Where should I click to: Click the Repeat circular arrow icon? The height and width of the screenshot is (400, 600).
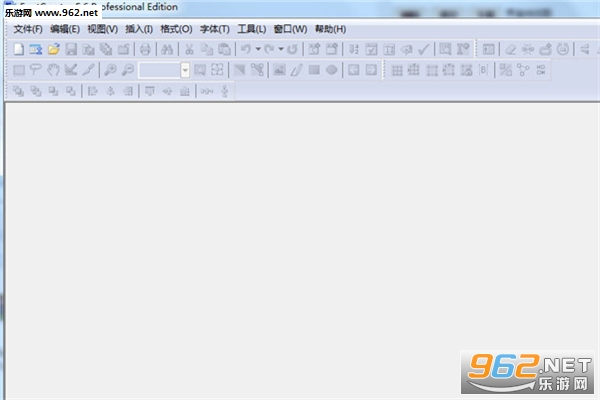(292, 49)
